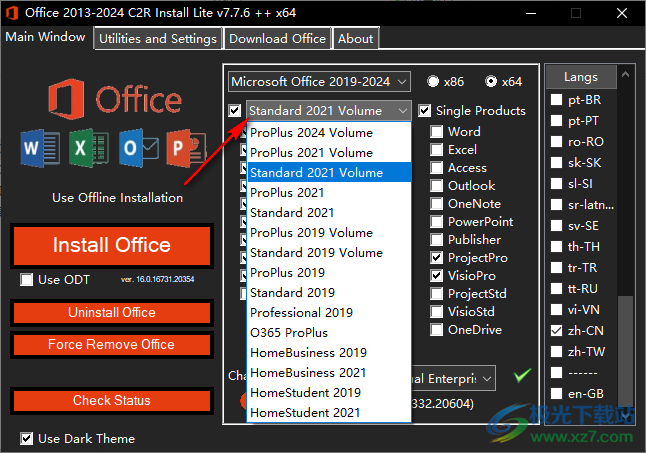Screen dimensions: 646x453
Task: Click the Check Status button
Action: 112,400
